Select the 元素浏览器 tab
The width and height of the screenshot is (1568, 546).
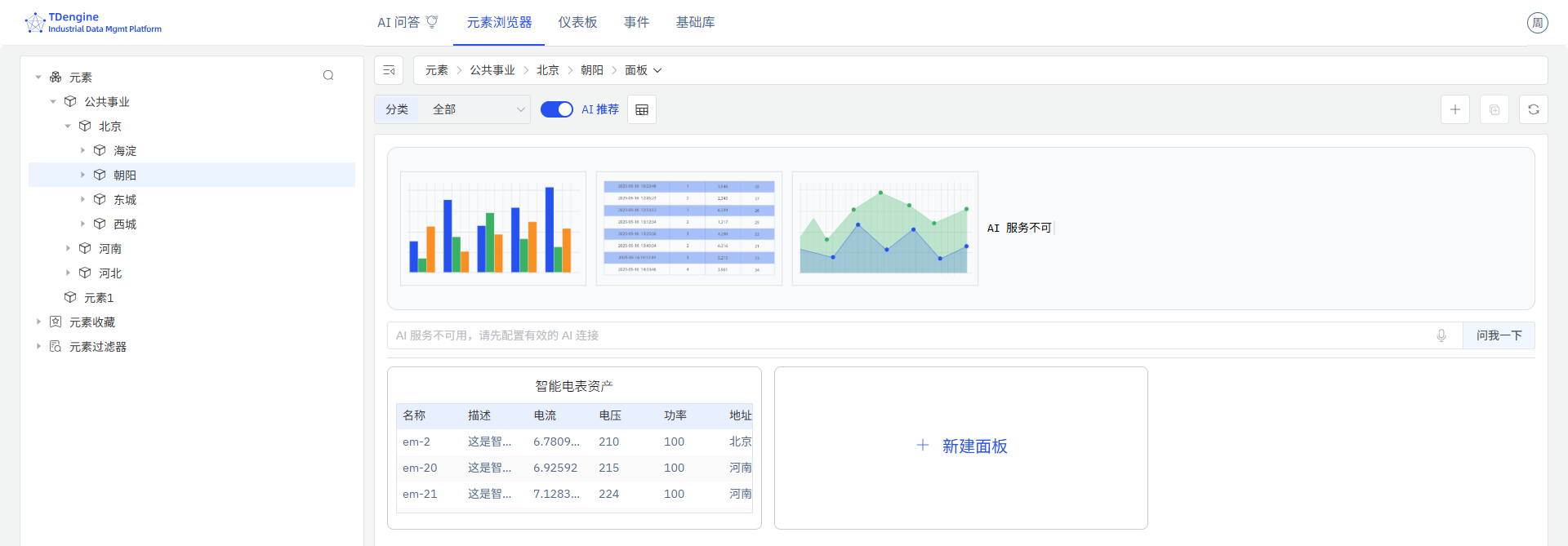[x=499, y=22]
